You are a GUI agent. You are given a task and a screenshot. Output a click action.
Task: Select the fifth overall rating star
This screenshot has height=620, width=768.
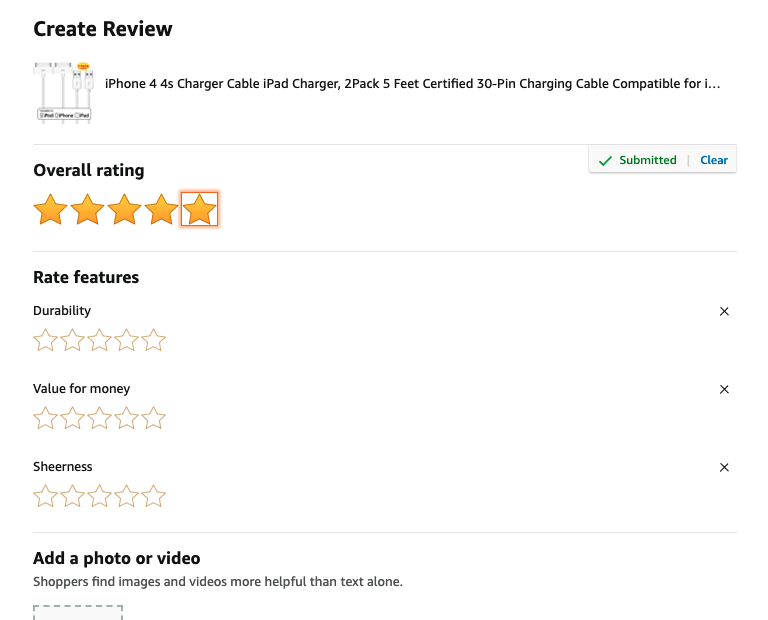tap(200, 210)
